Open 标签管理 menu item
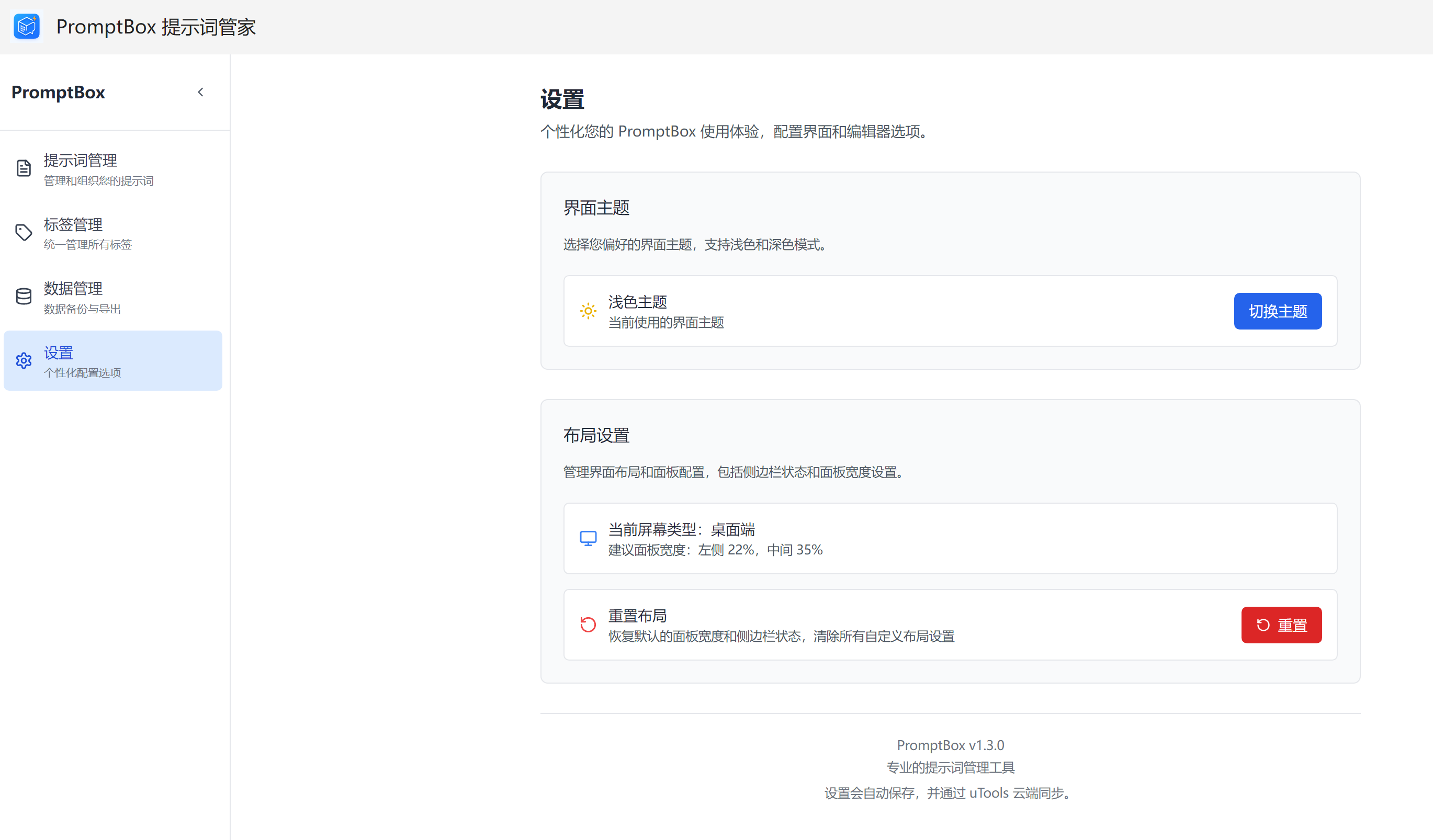 (x=73, y=225)
